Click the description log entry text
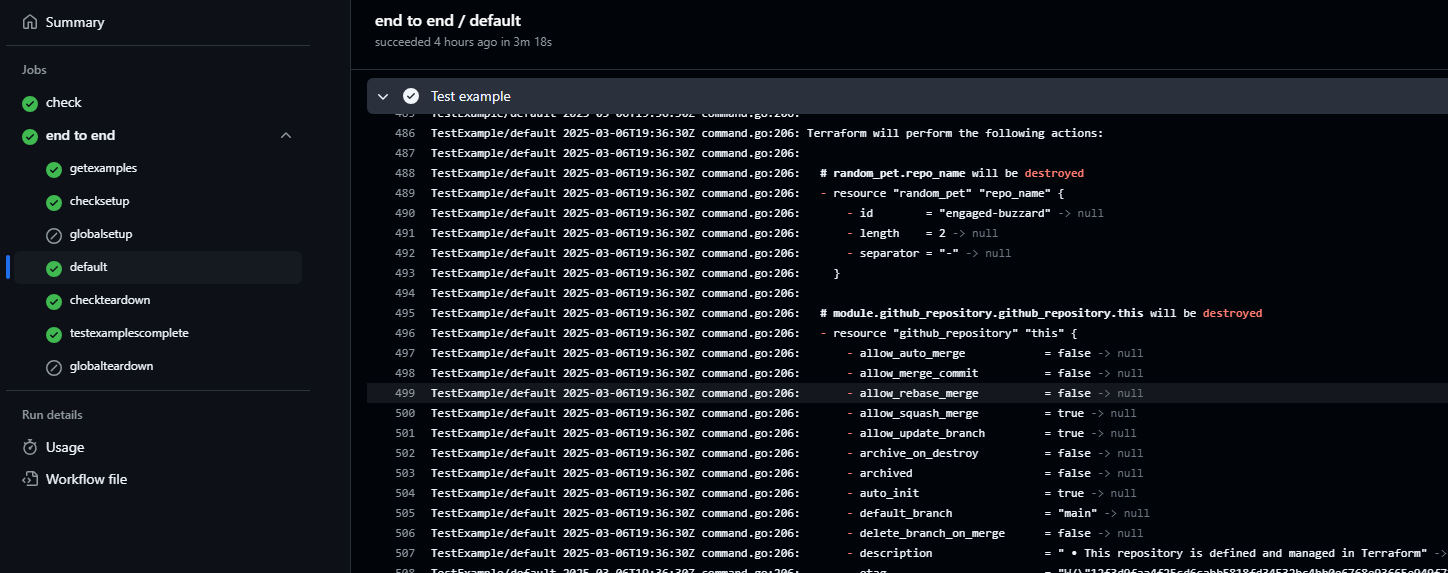Screen dimensions: 1448x573 click(1243, 553)
